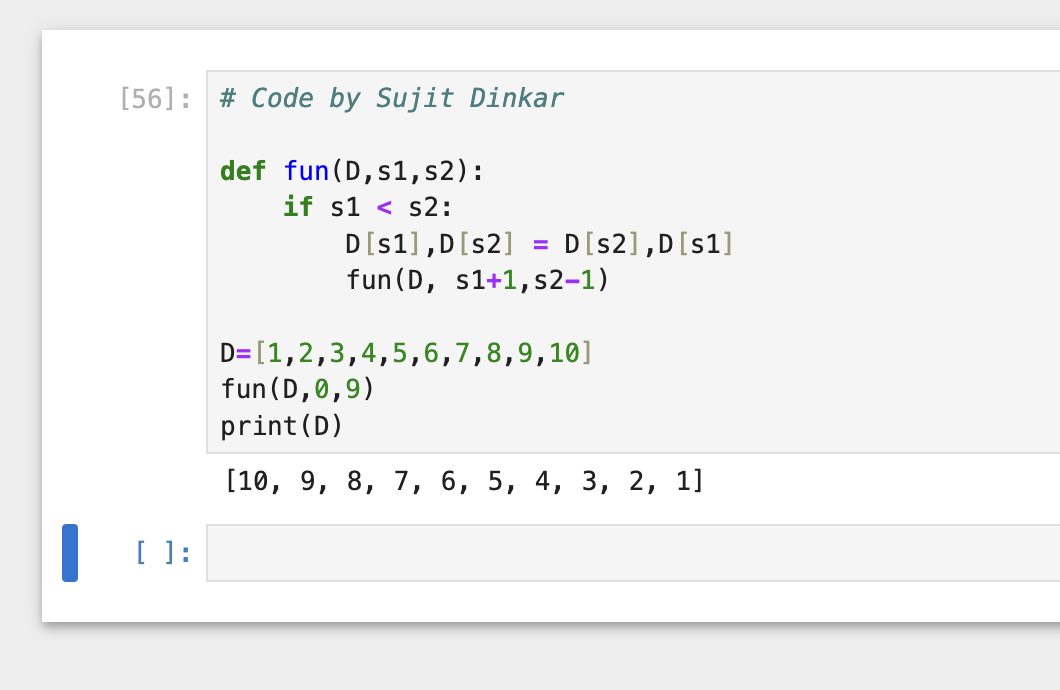Click the function name 'fun' in definition
Viewport: 1060px width, 690px height.
[303, 171]
